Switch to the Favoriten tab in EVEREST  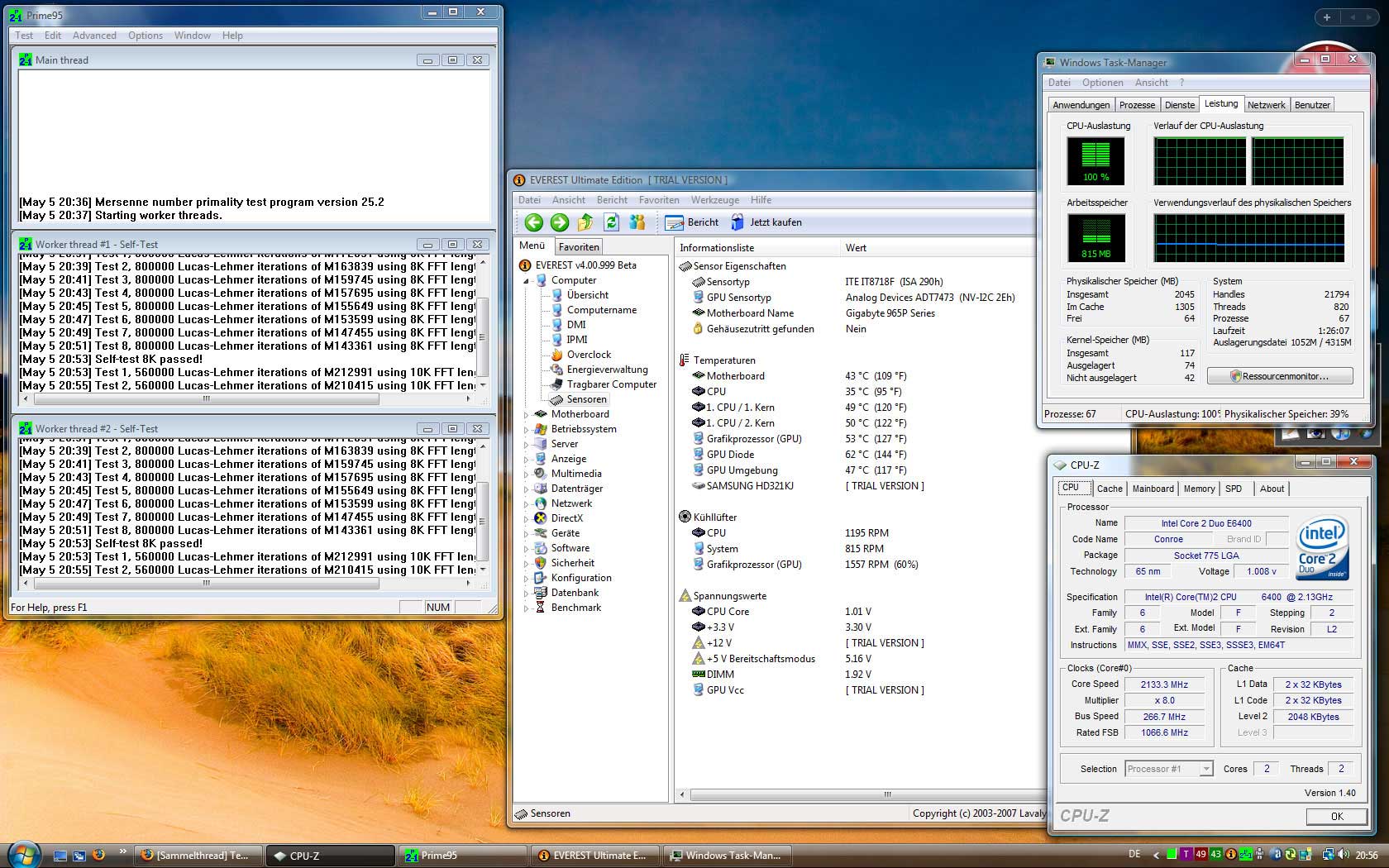coord(579,247)
